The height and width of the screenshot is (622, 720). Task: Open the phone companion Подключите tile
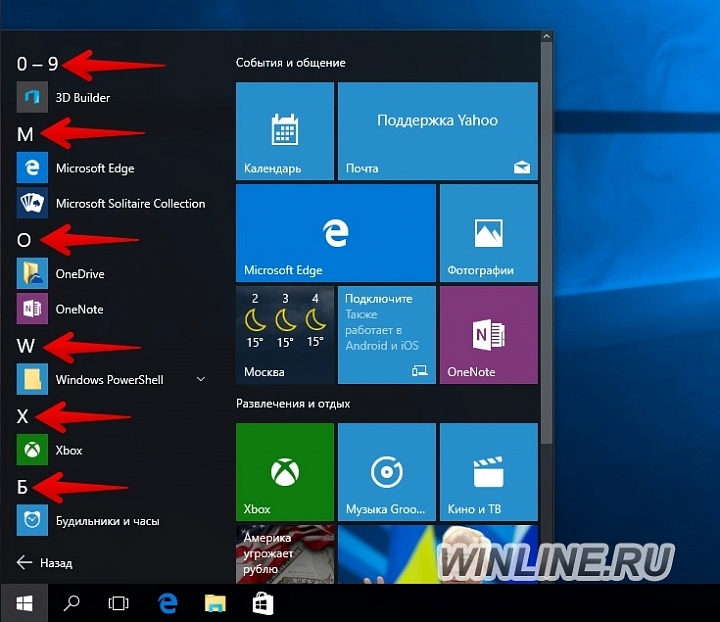tap(387, 335)
